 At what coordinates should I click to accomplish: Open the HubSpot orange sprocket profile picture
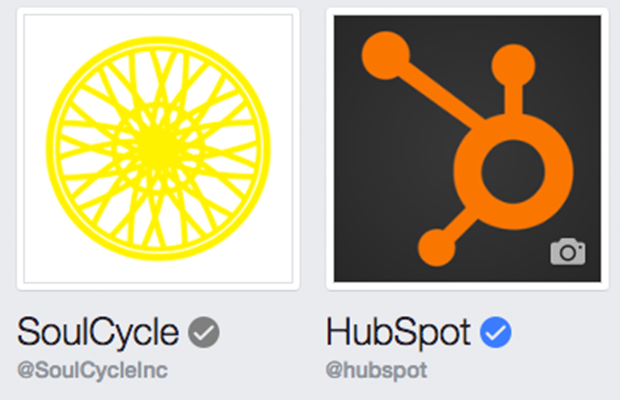467,149
